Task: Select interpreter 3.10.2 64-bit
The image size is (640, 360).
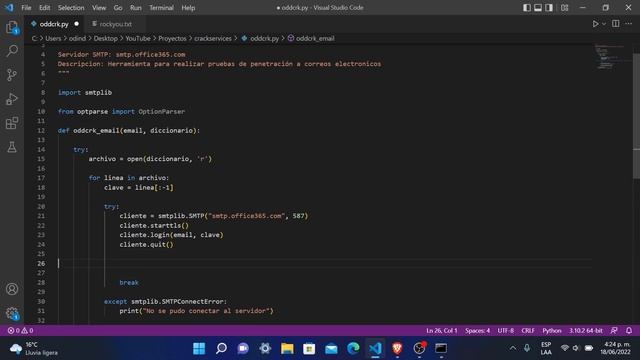Action: coord(586,331)
